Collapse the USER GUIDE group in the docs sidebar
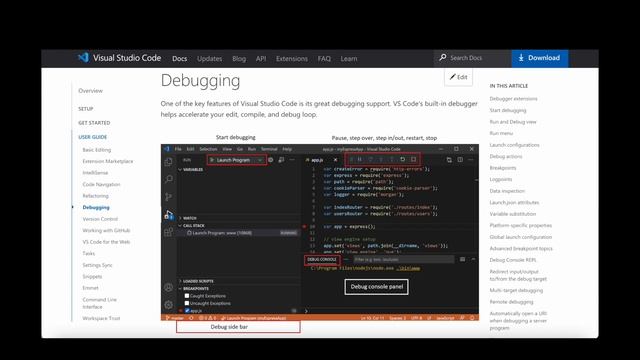 pos(93,137)
